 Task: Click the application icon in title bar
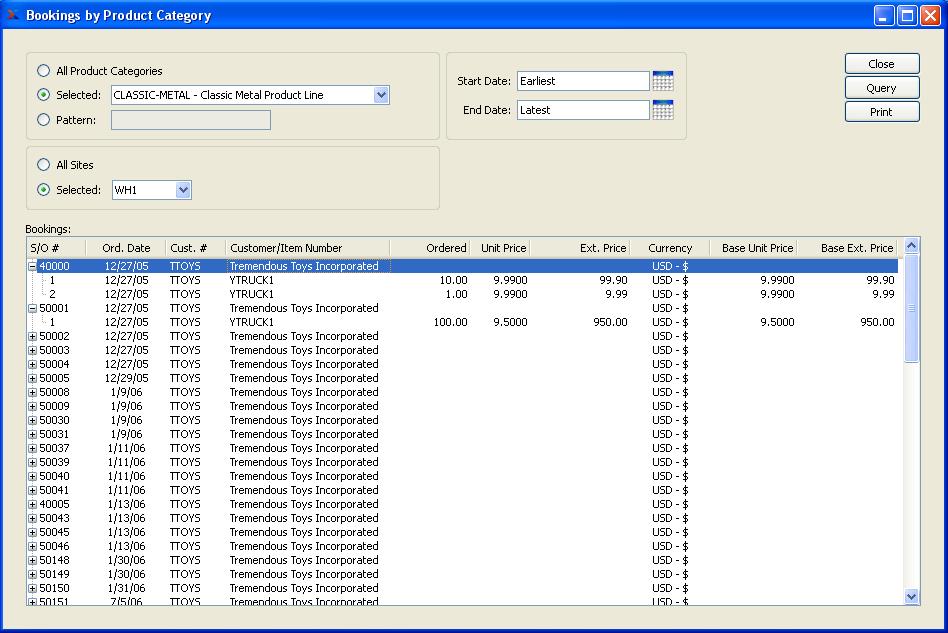tap(13, 15)
